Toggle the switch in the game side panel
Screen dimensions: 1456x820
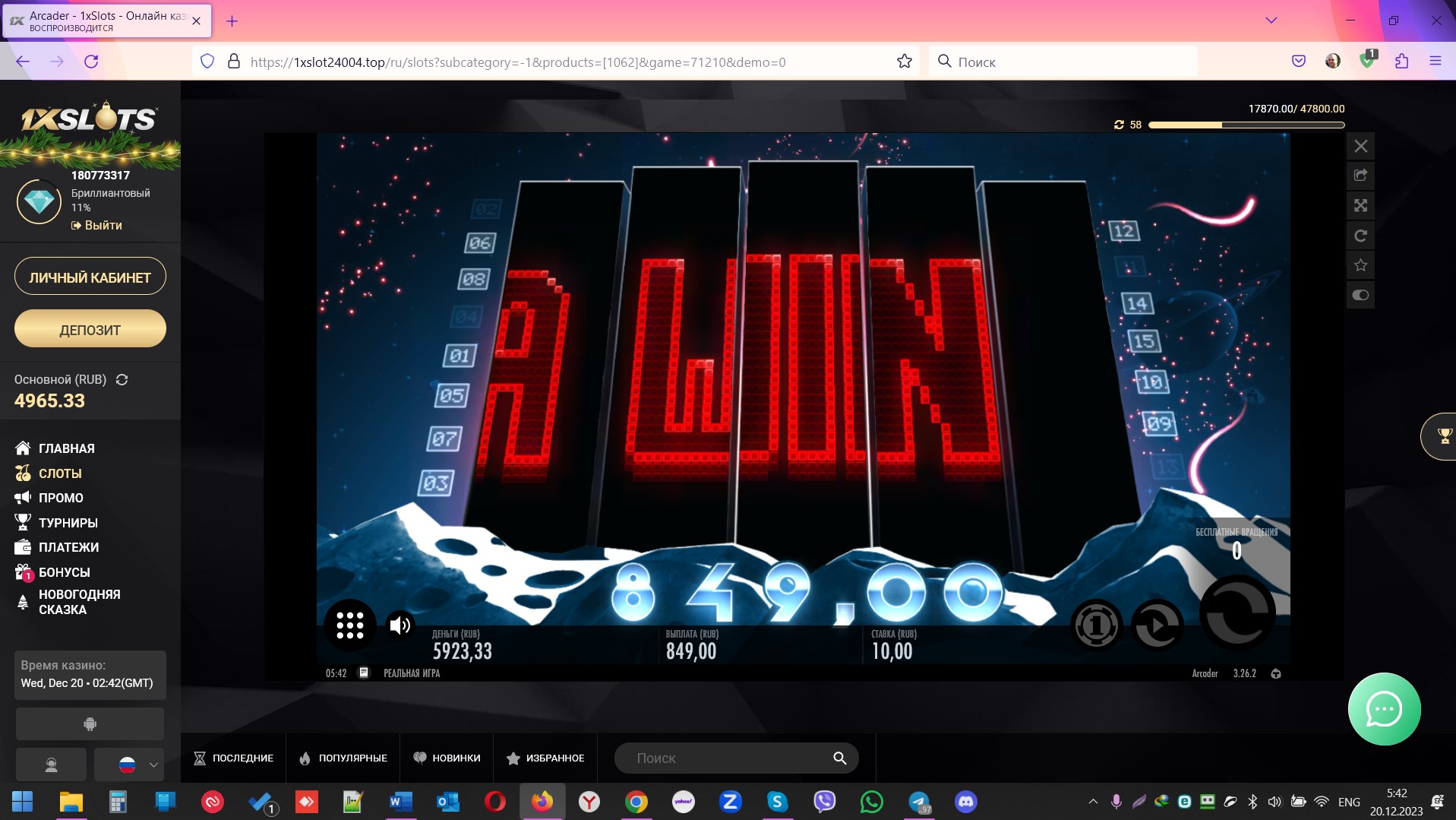[x=1361, y=295]
